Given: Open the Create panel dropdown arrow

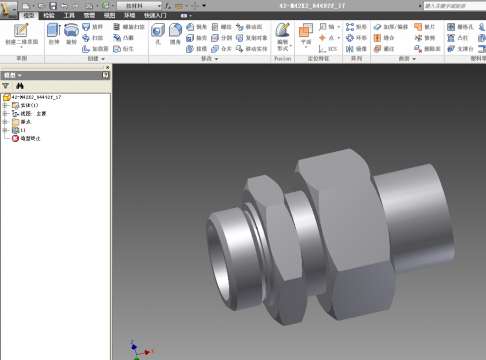Looking at the screenshot, I should coord(103,59).
